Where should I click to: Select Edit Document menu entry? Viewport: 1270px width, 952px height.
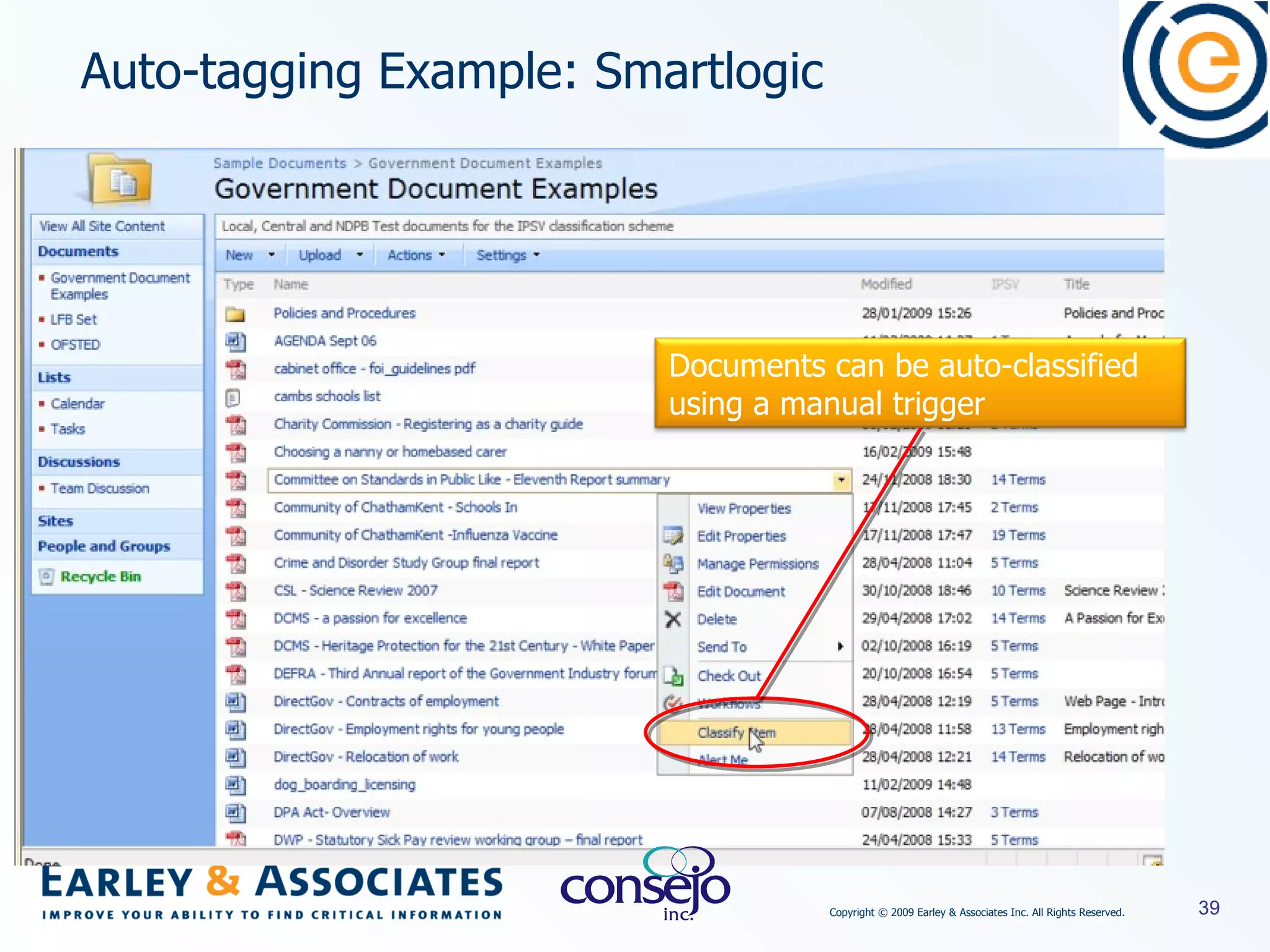coord(741,592)
